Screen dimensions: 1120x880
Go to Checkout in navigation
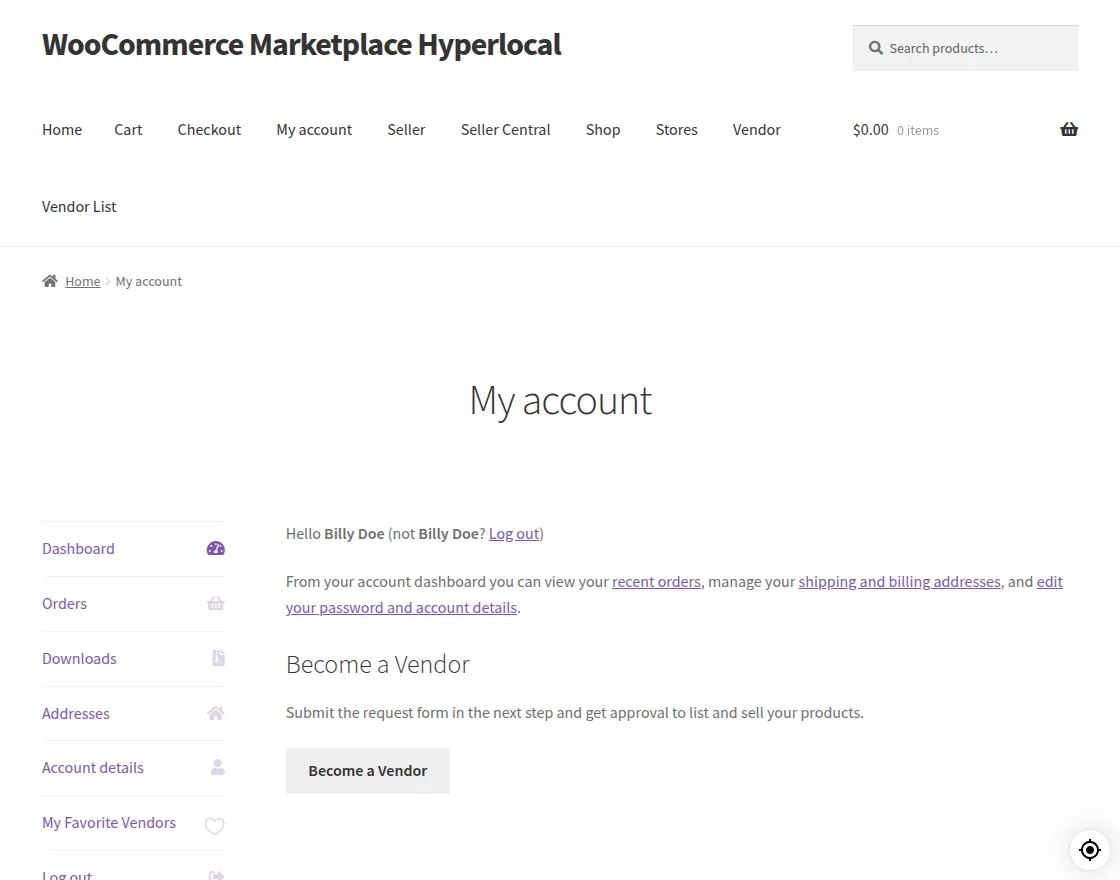(209, 129)
